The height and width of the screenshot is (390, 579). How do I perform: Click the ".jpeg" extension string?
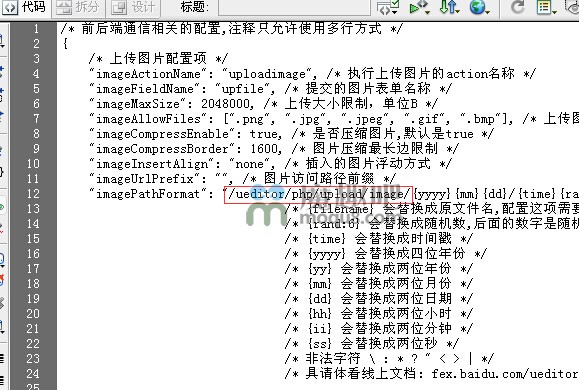(365, 119)
